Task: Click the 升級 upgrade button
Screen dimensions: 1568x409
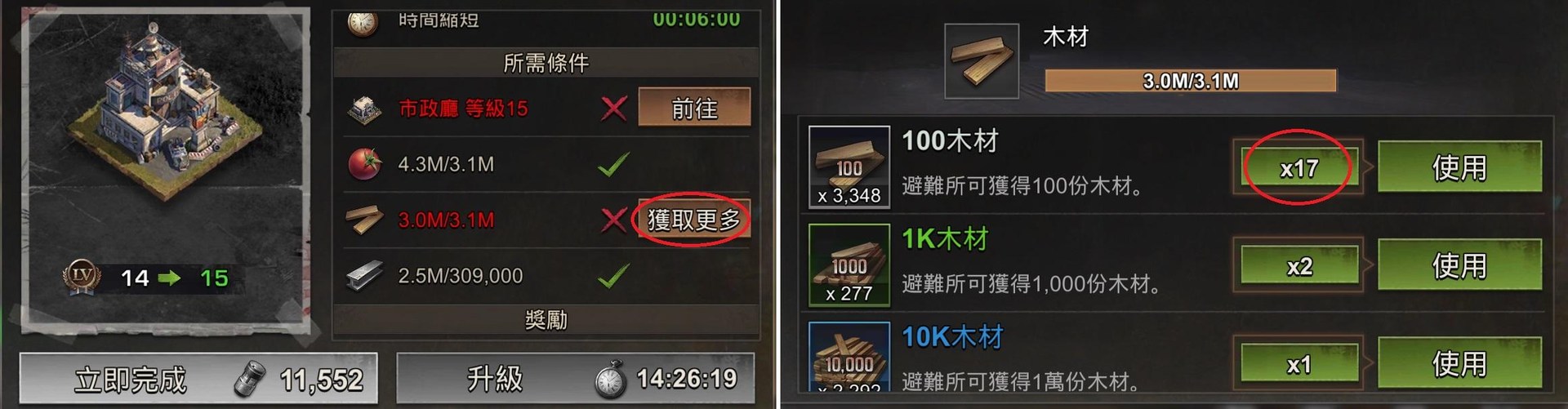Action: (575, 379)
